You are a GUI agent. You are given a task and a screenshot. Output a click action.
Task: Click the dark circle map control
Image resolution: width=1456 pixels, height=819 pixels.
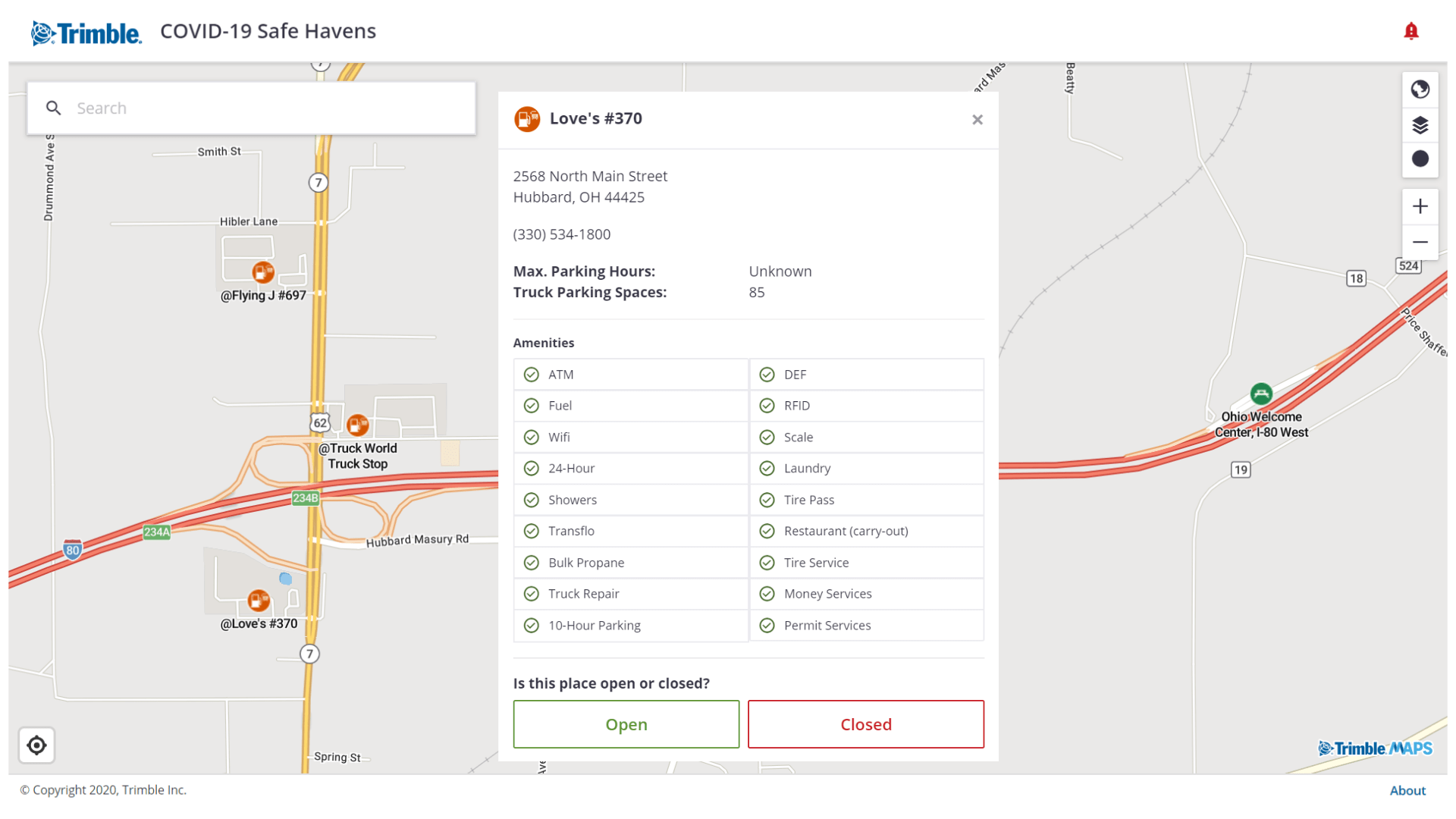pyautogui.click(x=1420, y=159)
